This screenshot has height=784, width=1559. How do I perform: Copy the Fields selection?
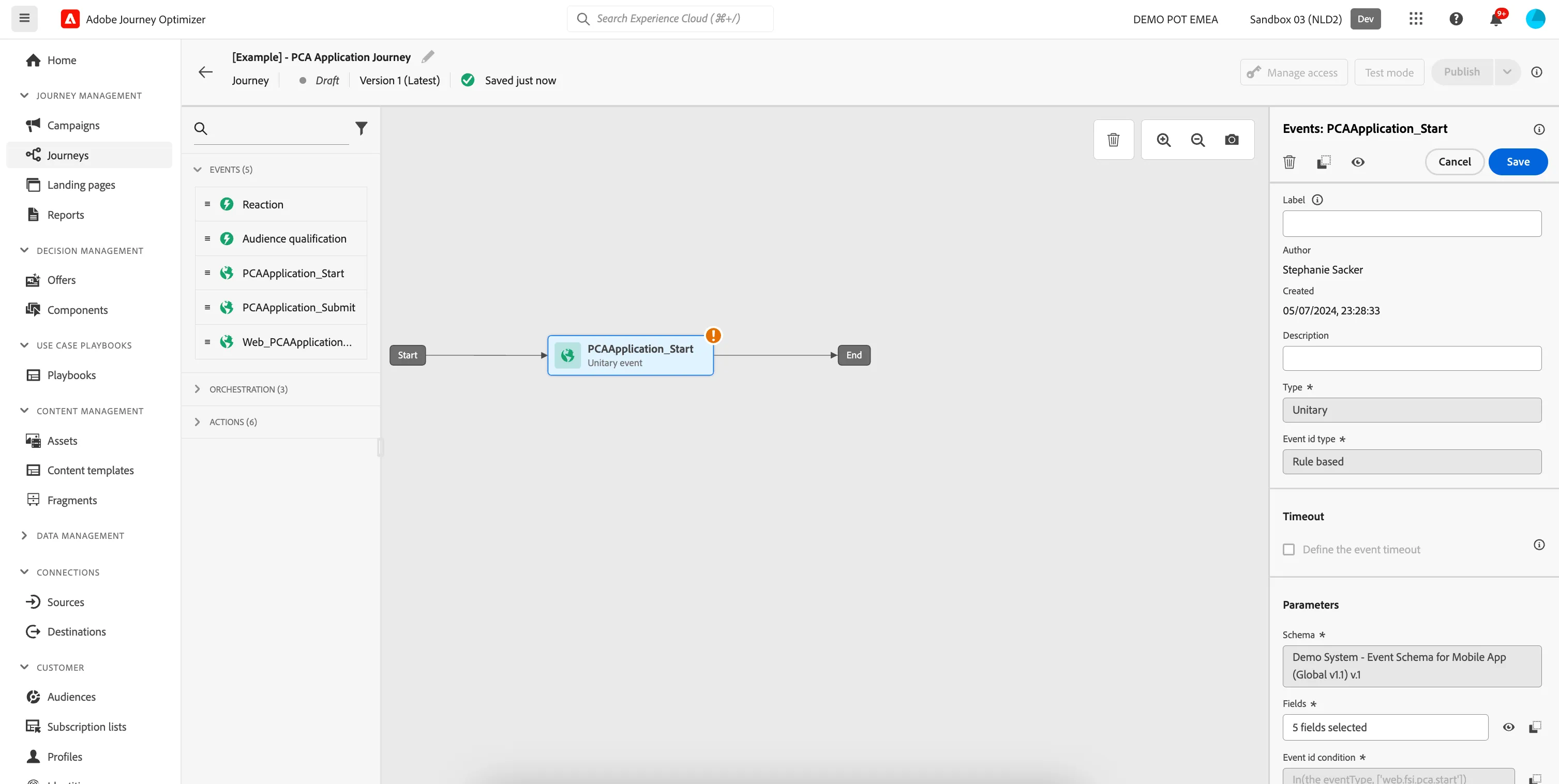[x=1535, y=727]
